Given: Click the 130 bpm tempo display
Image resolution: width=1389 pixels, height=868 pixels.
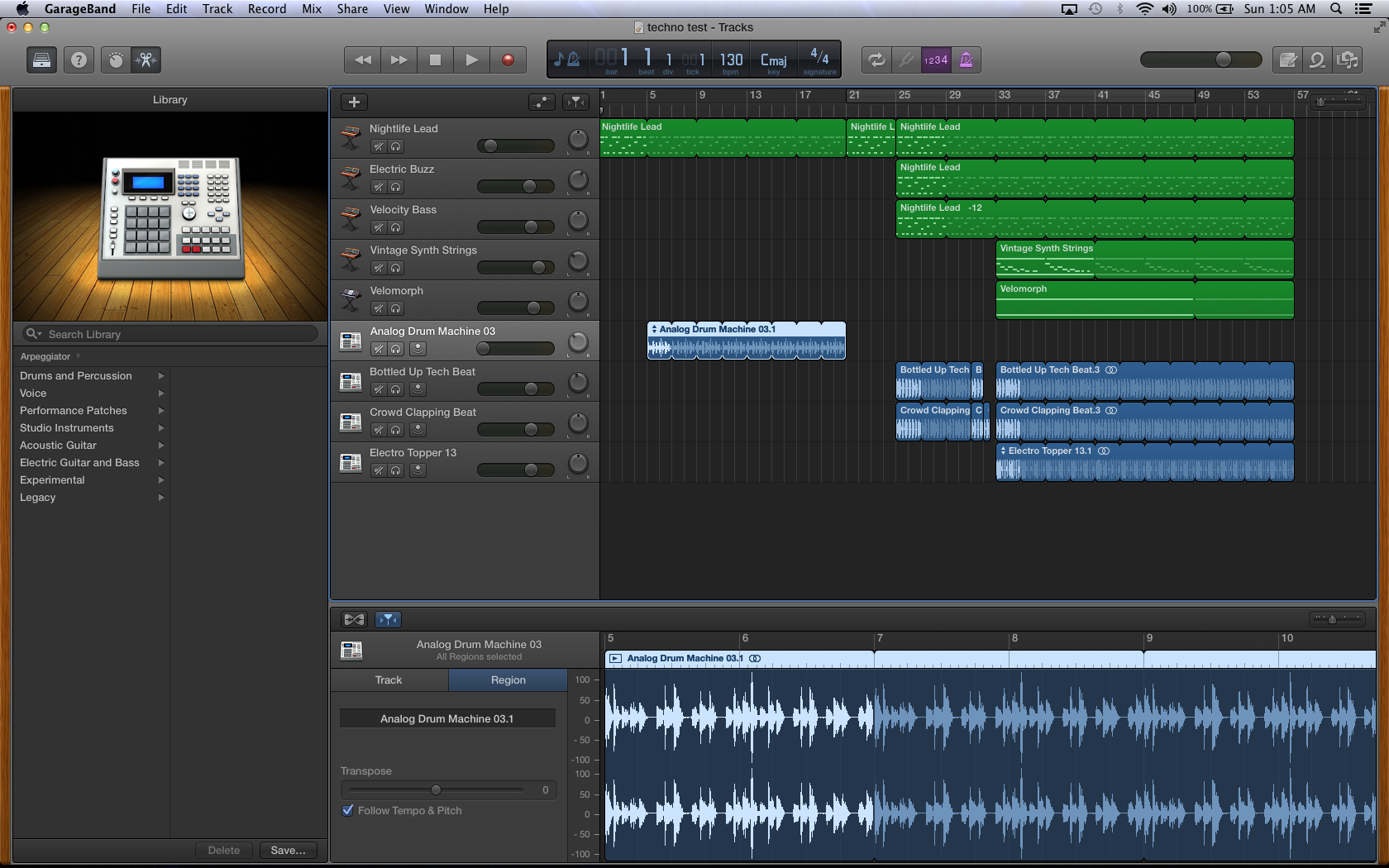Looking at the screenshot, I should click(731, 60).
